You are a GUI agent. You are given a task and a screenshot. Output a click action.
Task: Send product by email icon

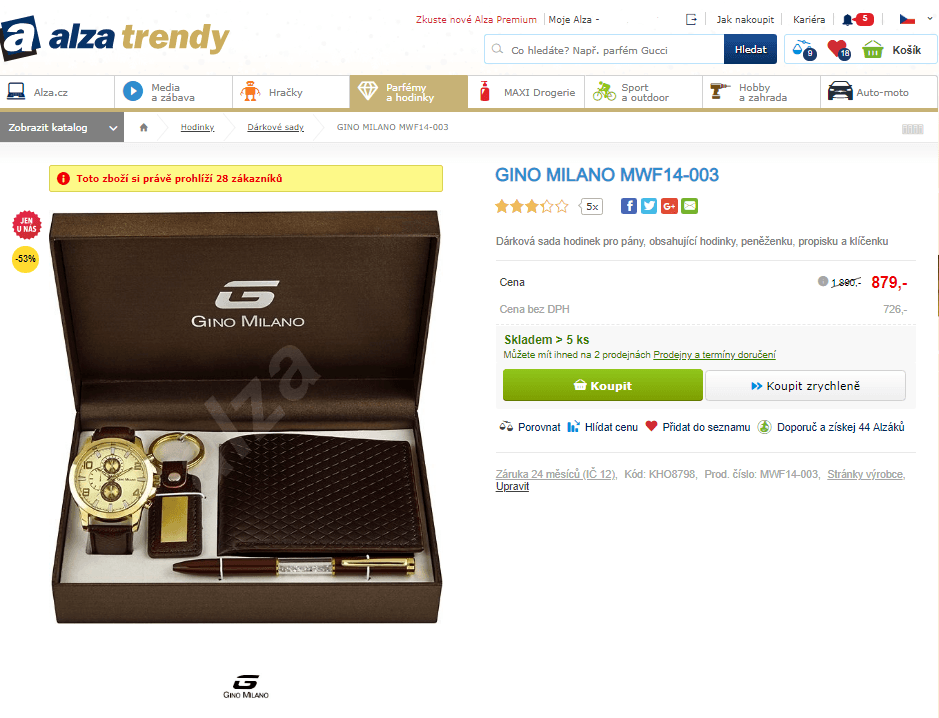pyautogui.click(x=689, y=206)
